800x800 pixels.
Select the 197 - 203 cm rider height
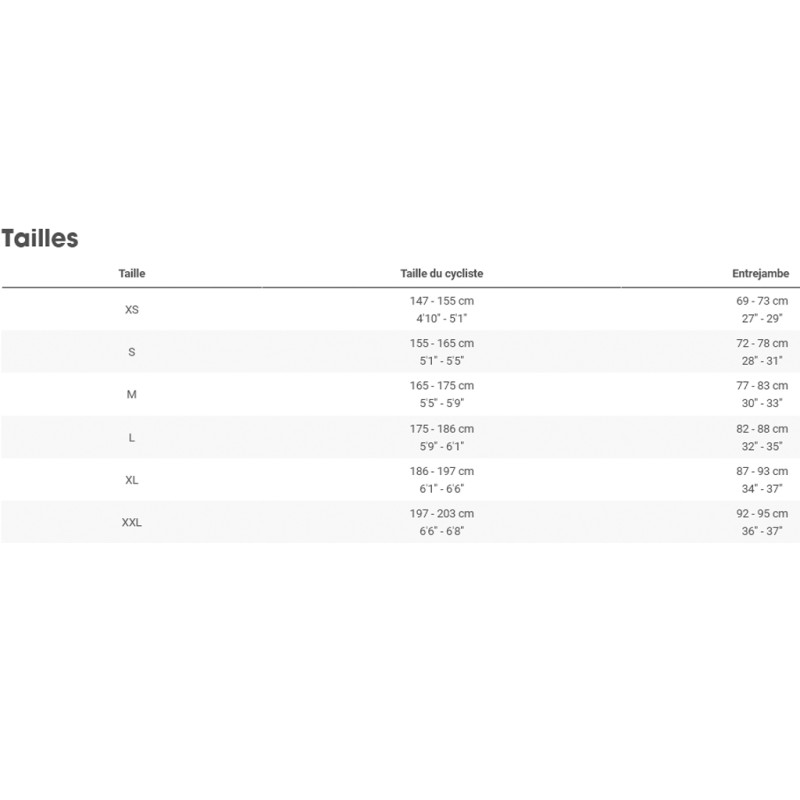click(x=441, y=513)
